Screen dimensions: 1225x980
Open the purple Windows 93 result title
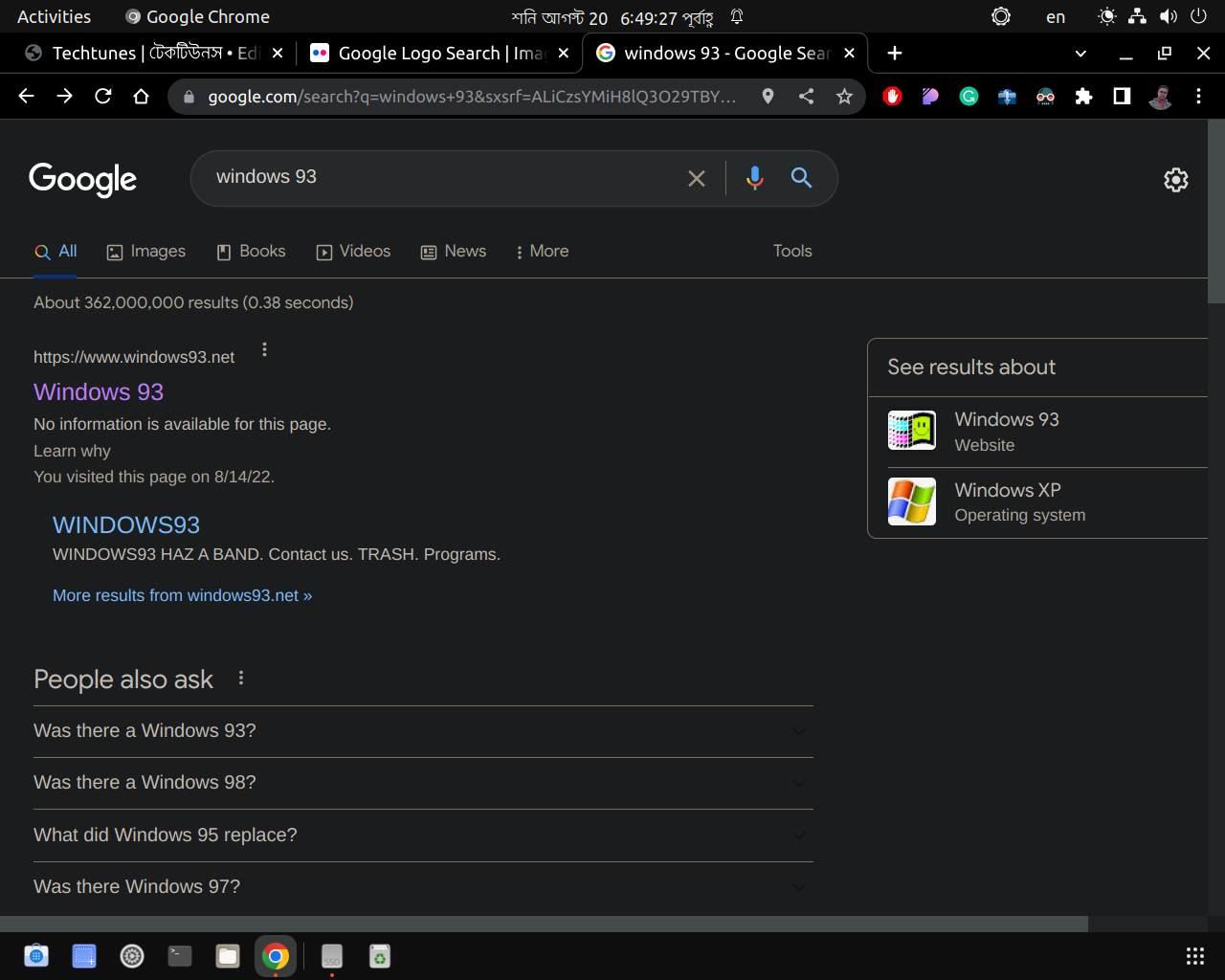[x=99, y=392]
